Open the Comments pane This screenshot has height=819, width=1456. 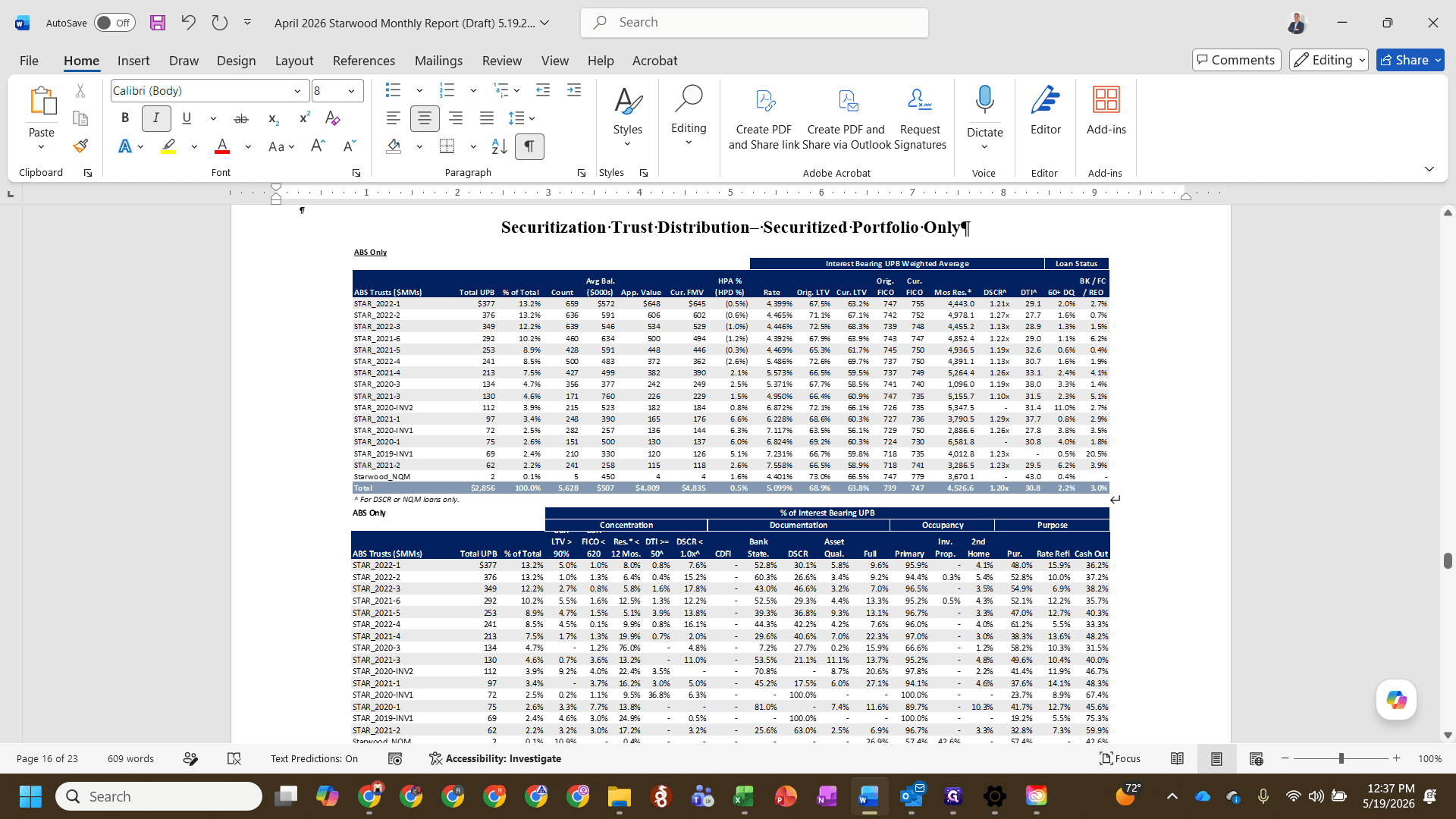point(1236,60)
